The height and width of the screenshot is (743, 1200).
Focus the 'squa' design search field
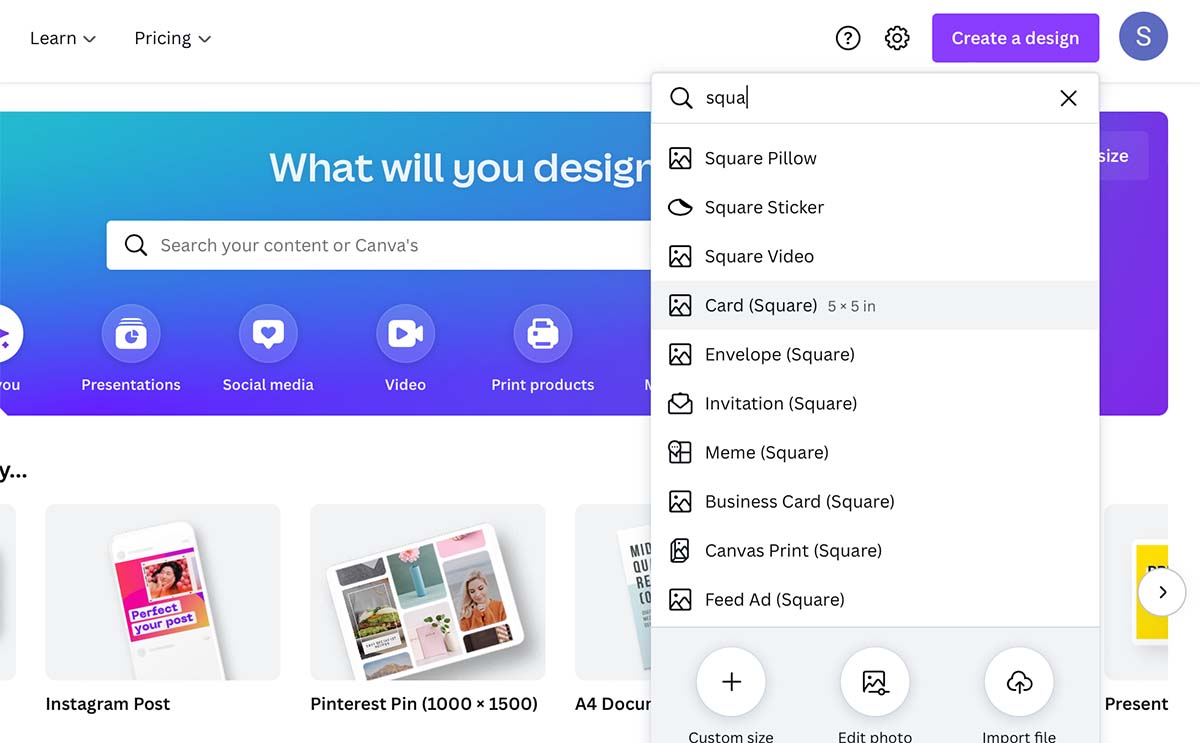point(875,98)
